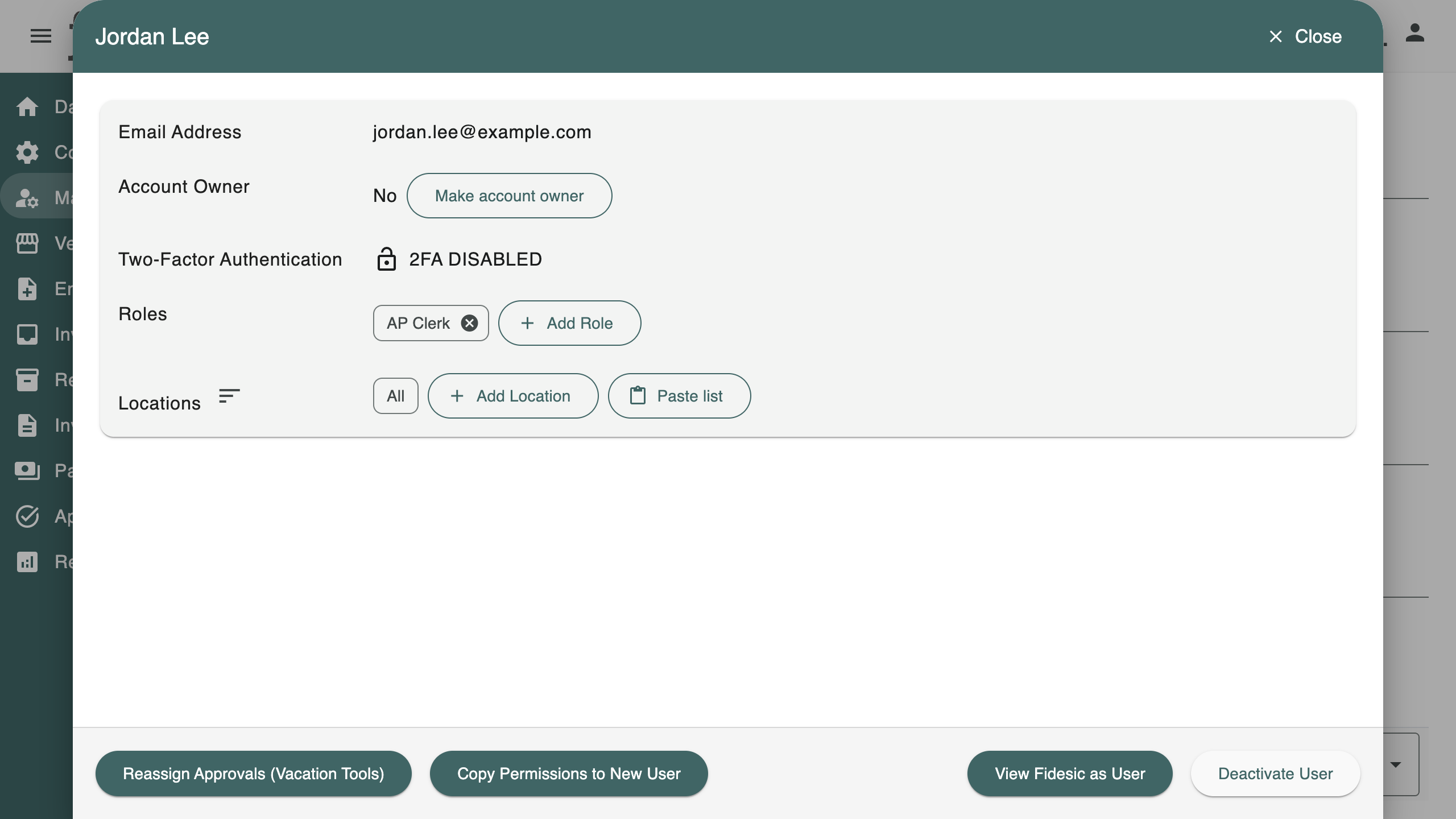Select the All locations chip

point(396,396)
